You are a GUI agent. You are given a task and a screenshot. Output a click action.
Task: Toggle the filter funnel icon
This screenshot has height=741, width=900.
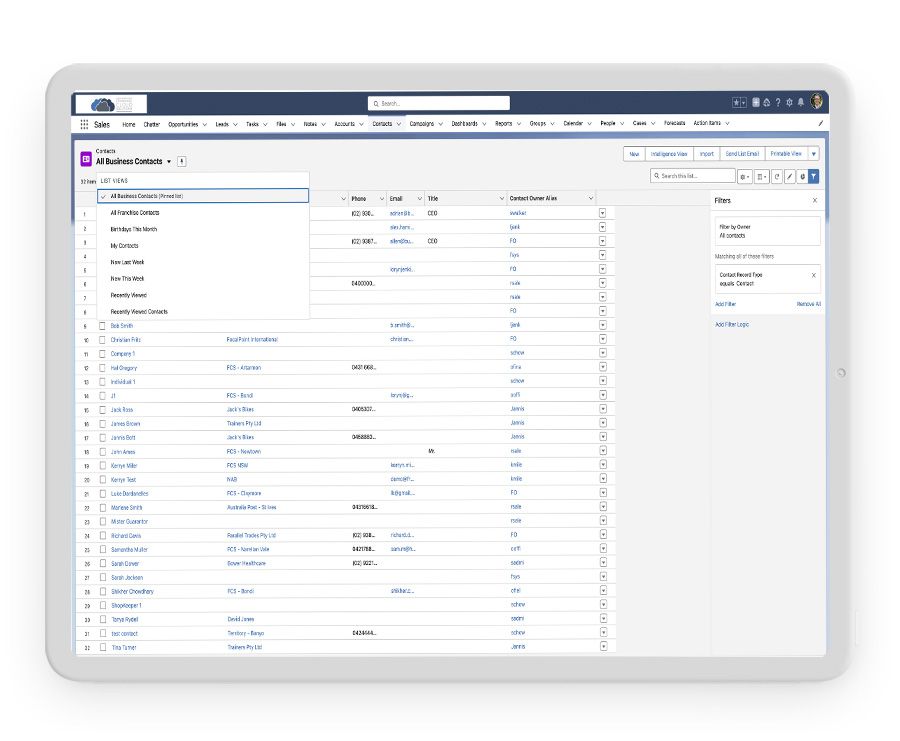click(x=813, y=176)
